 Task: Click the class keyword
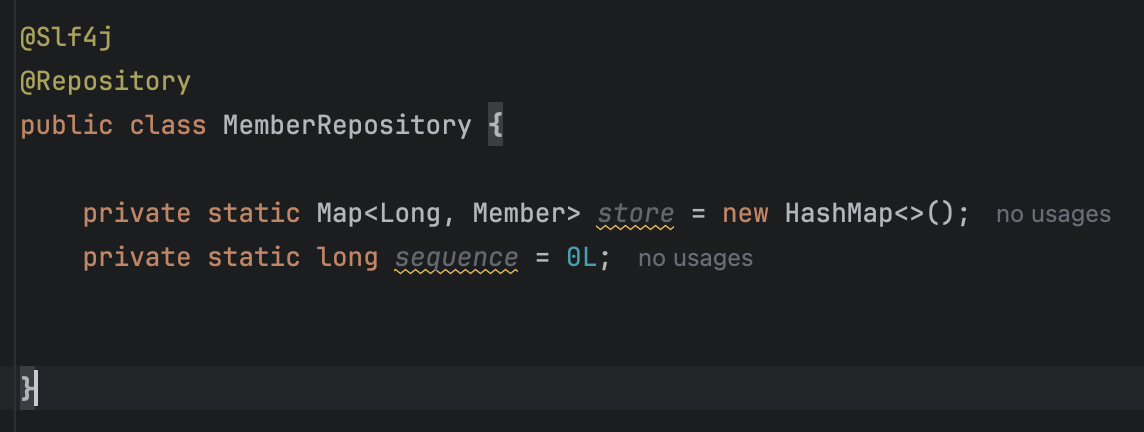point(167,126)
